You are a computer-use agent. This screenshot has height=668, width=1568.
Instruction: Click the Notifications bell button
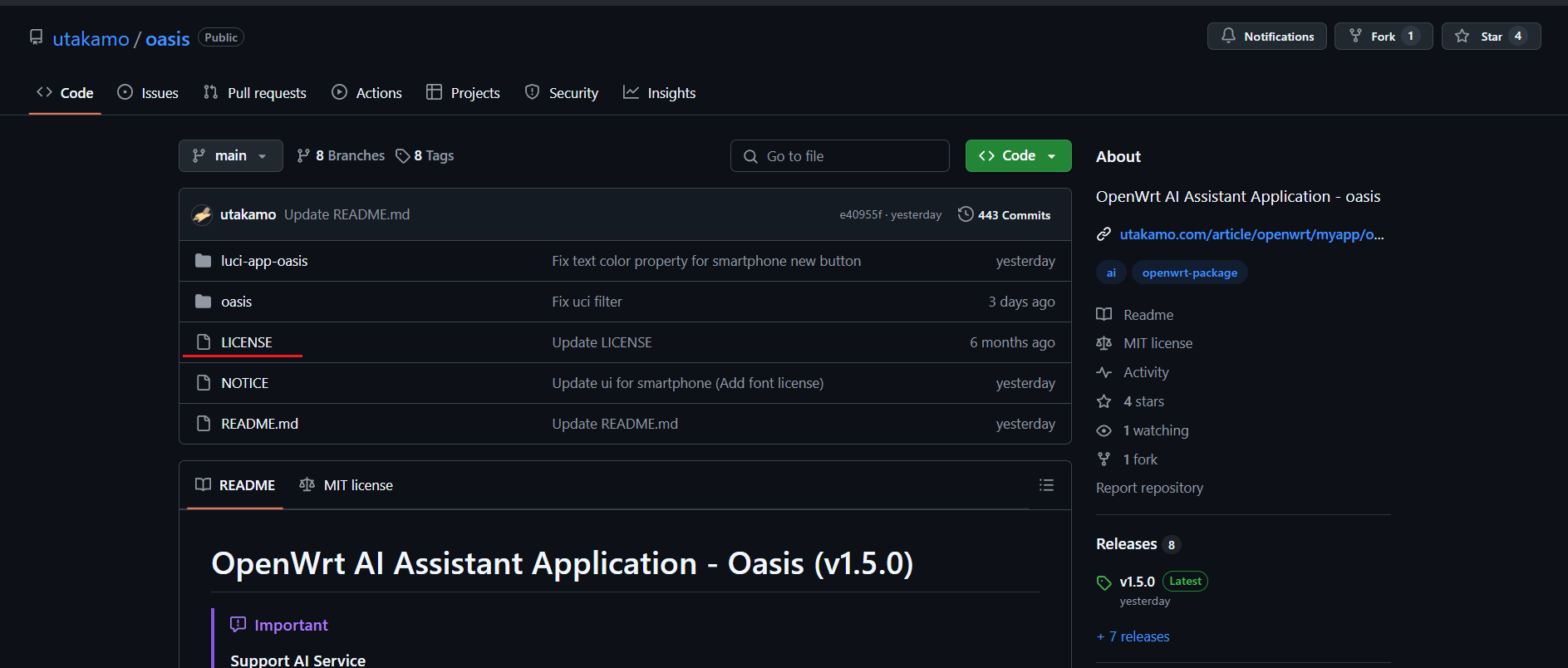(x=1266, y=37)
